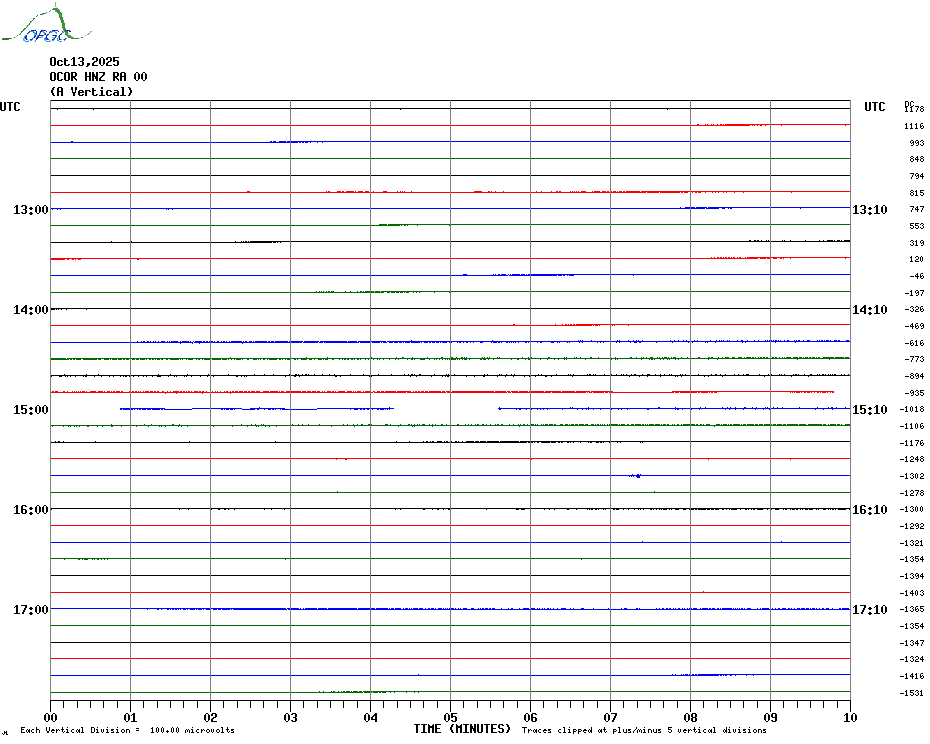Click the 15:00 hour label

(30, 410)
